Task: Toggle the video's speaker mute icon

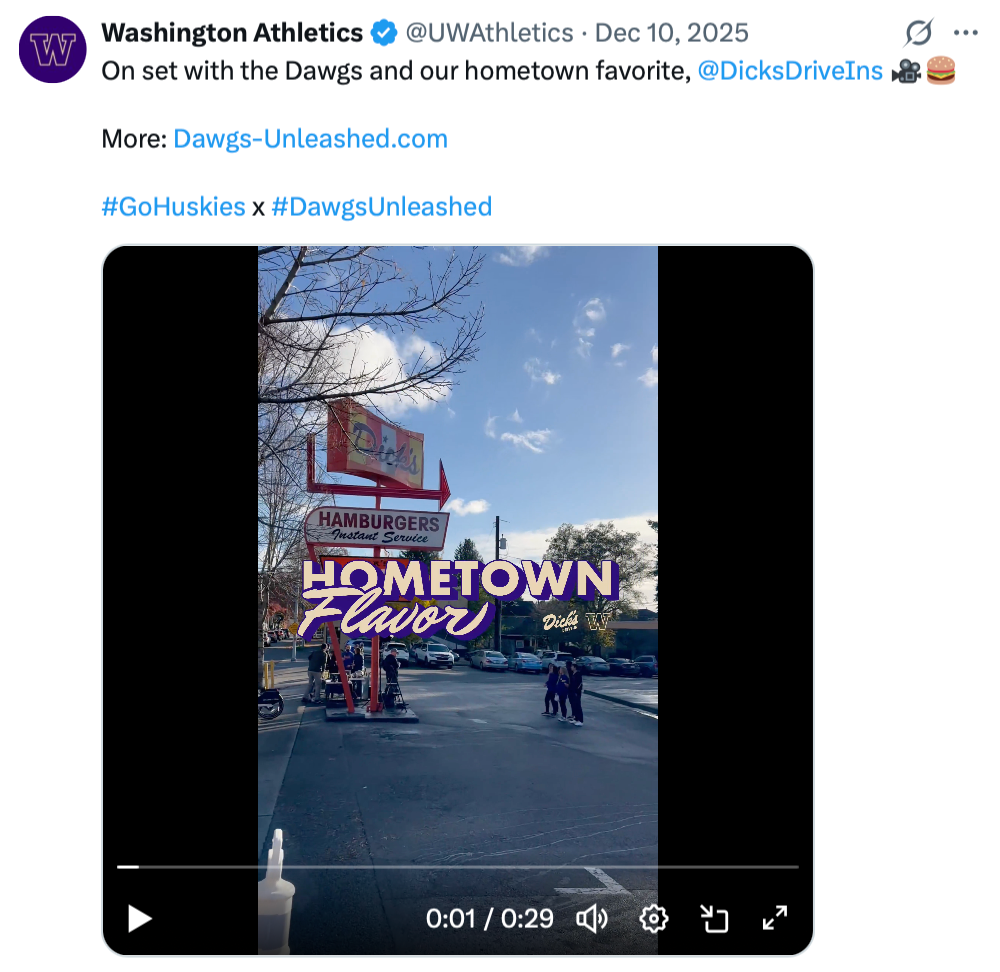Action: click(x=593, y=918)
